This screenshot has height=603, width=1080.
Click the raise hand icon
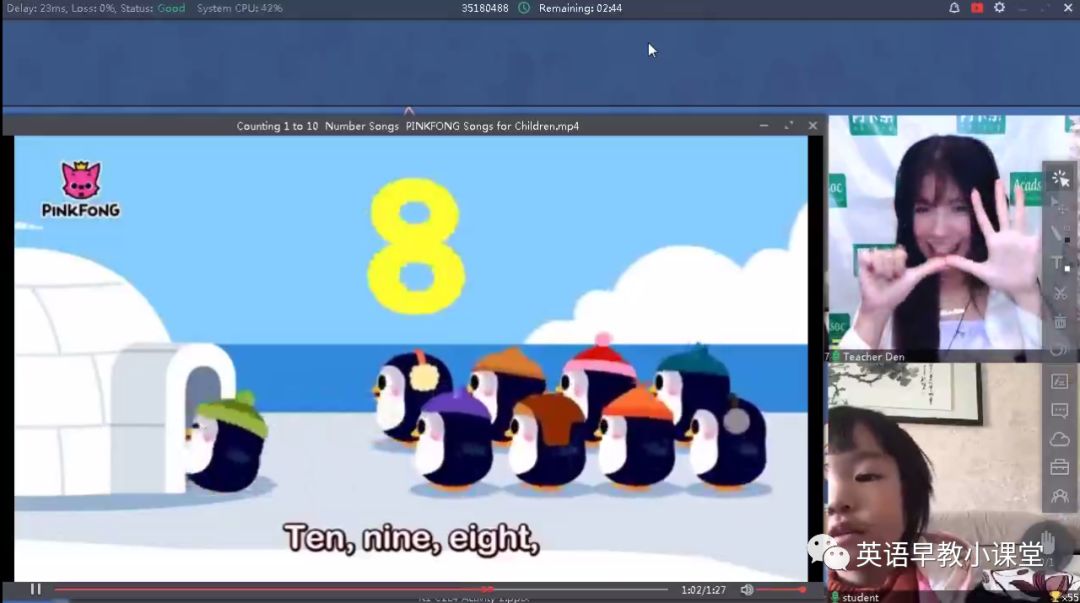(1048, 542)
